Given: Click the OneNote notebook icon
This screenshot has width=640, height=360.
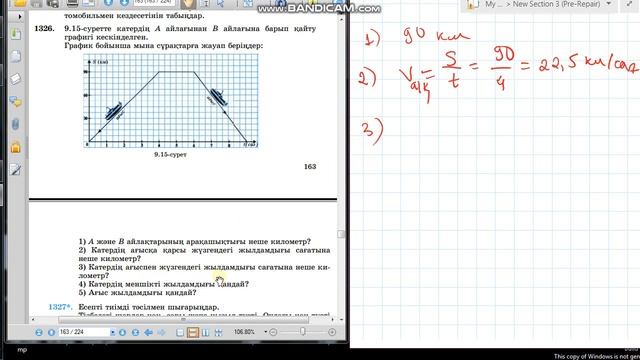Looking at the screenshot, I should tap(472, 4).
